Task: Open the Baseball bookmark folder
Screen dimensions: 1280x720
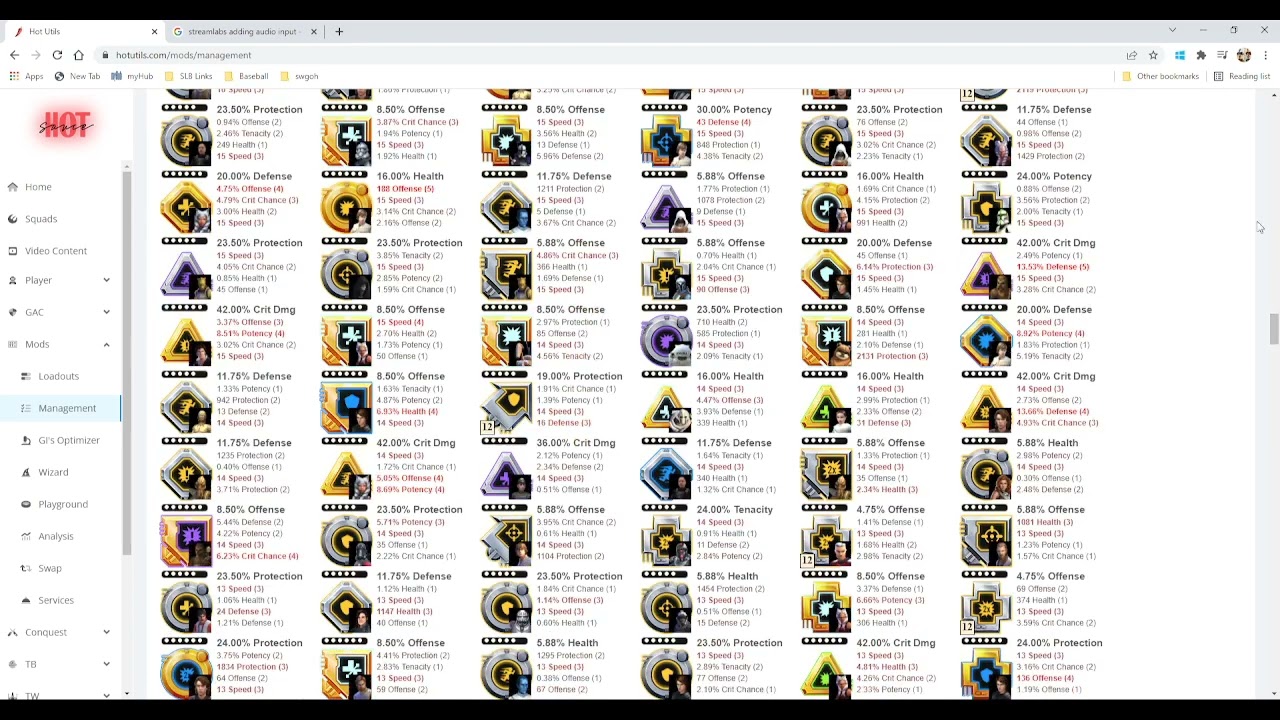Action: click(x=246, y=76)
